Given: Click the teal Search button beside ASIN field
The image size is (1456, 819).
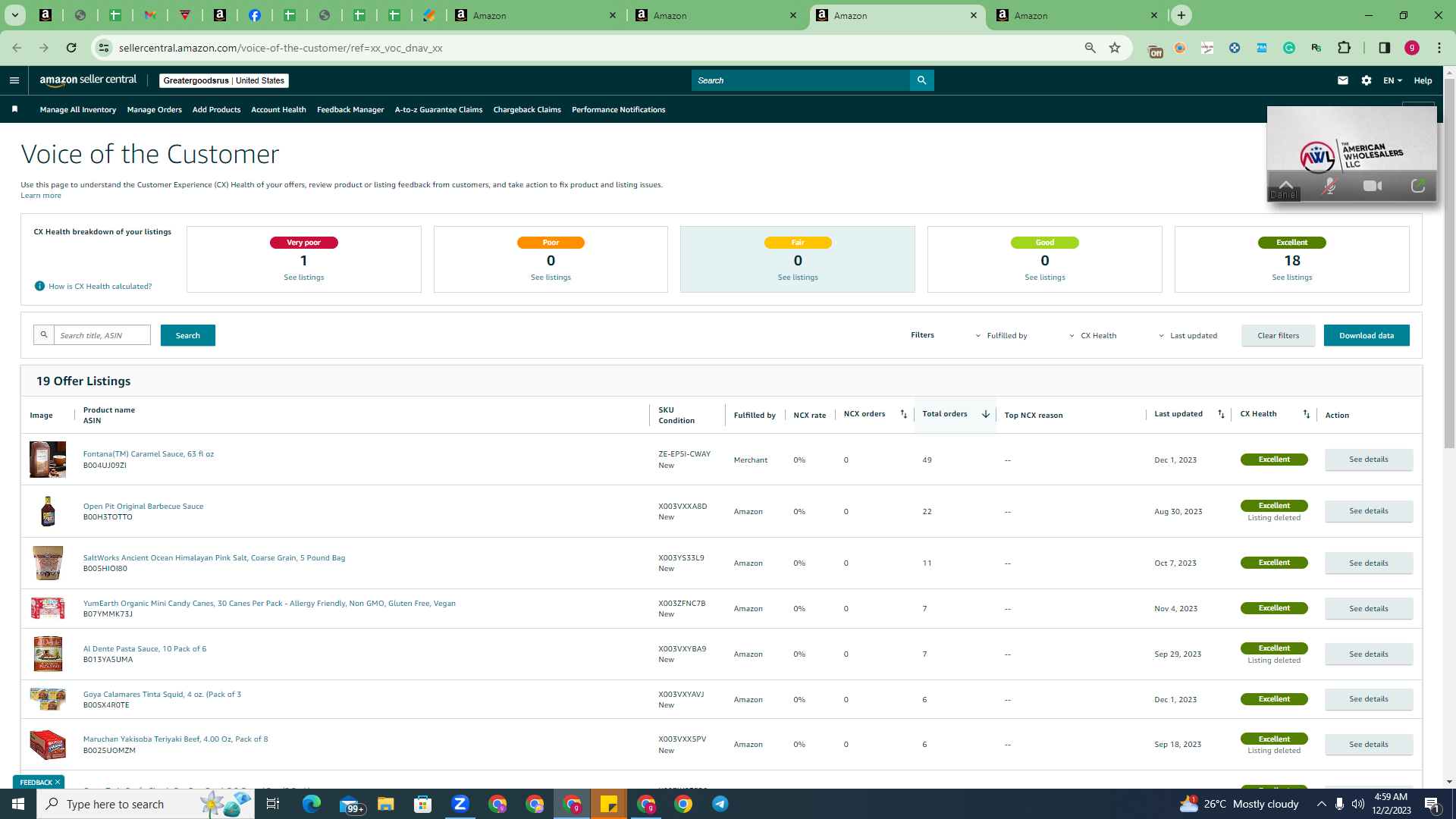Looking at the screenshot, I should 188,335.
